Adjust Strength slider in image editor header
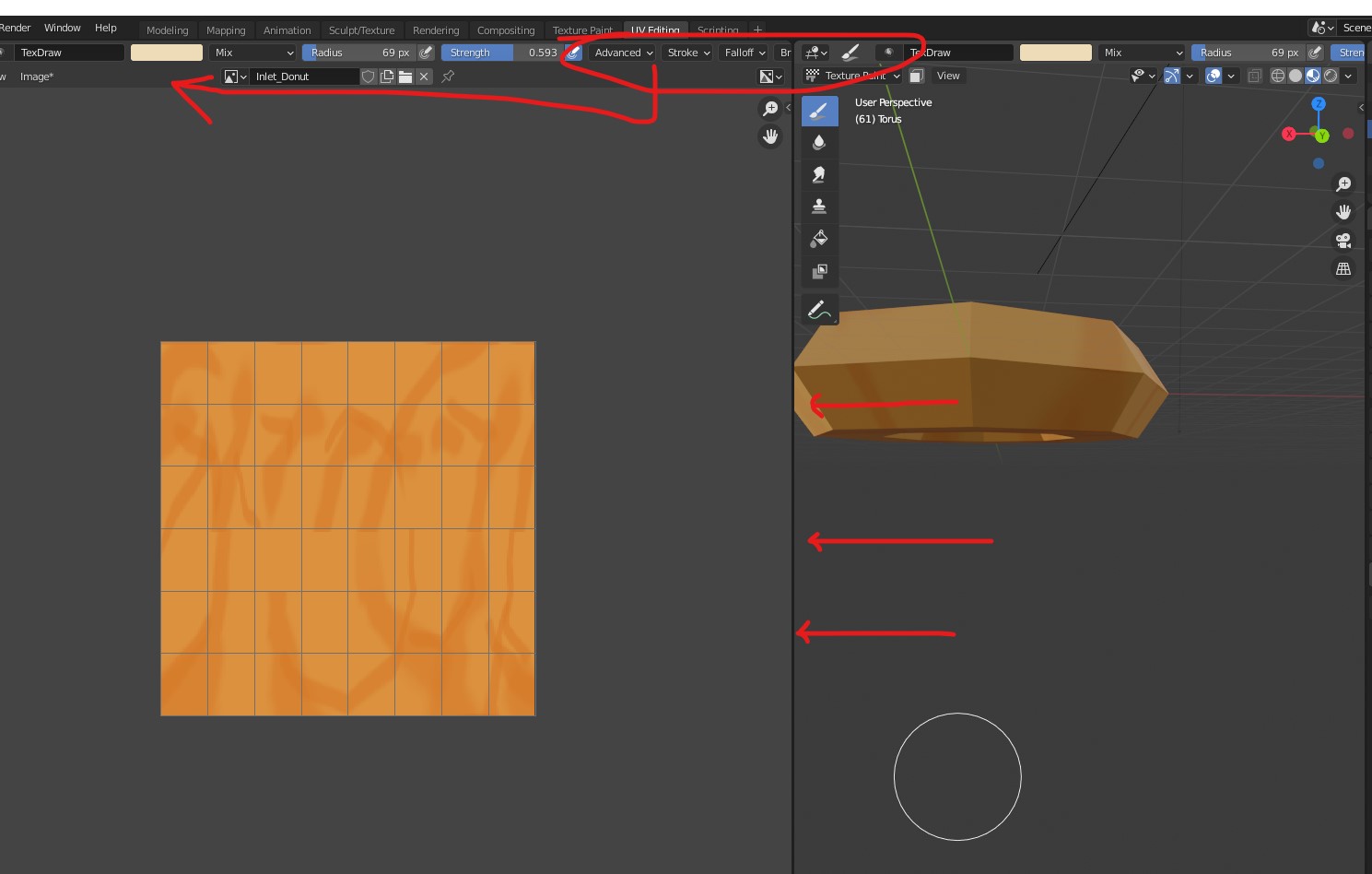The image size is (1372, 874). pos(502,53)
